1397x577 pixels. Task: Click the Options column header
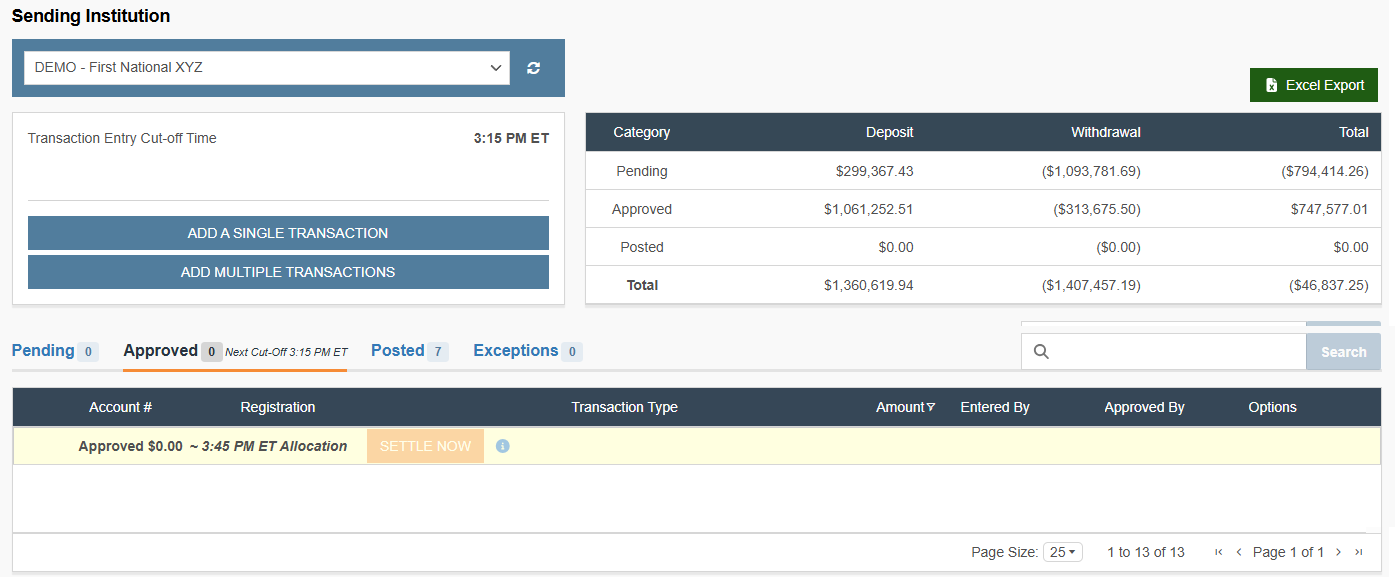pos(1272,407)
